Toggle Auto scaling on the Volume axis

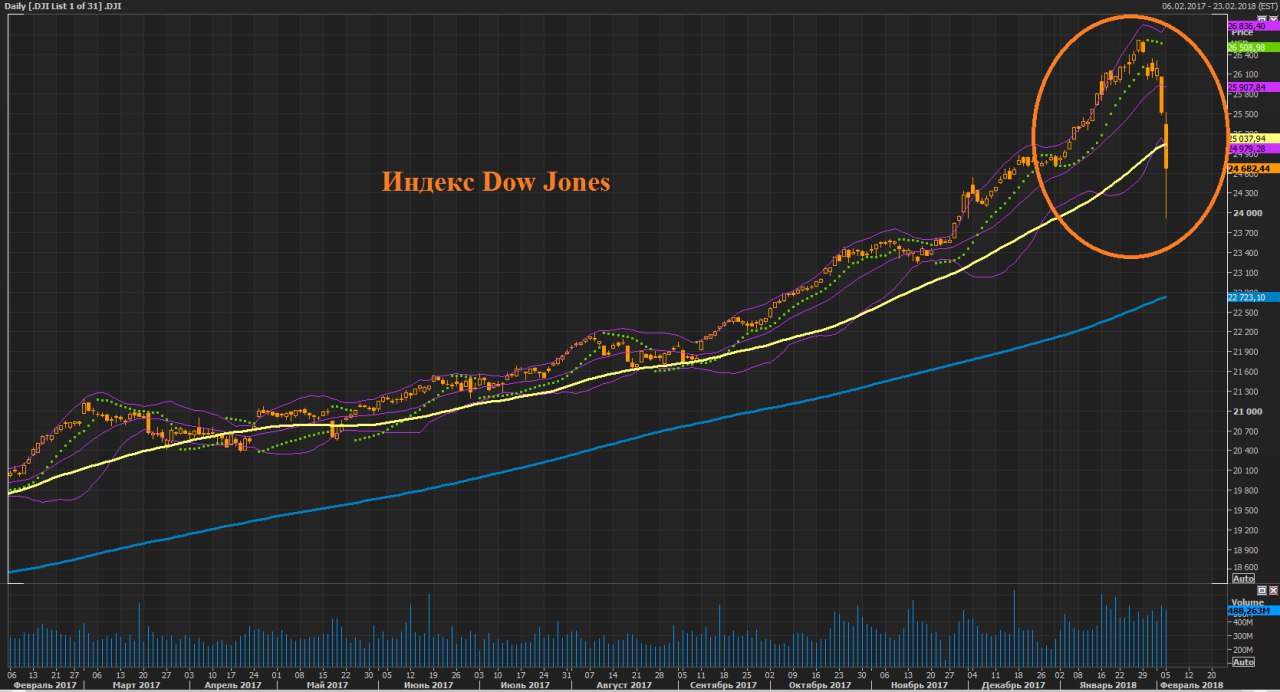[x=1243, y=662]
